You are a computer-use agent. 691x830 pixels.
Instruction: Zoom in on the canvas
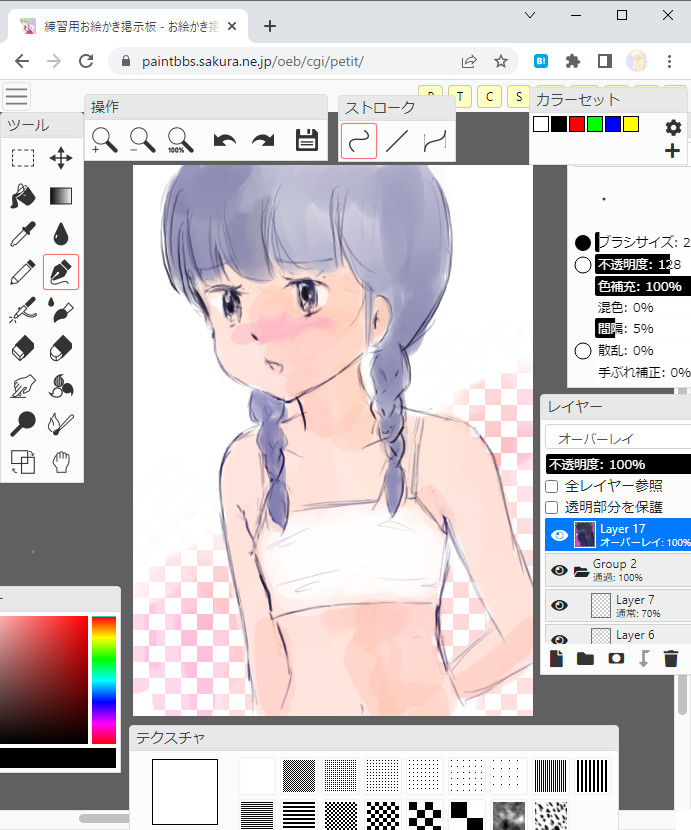(104, 141)
